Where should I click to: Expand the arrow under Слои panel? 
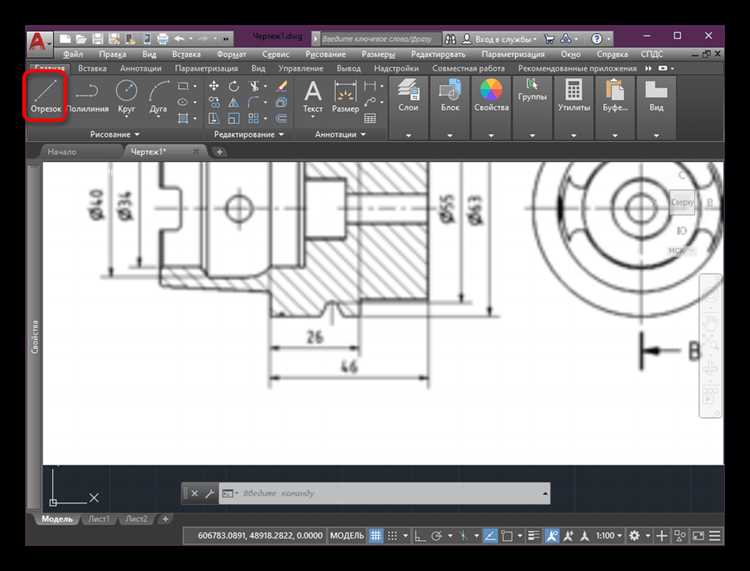(x=408, y=135)
